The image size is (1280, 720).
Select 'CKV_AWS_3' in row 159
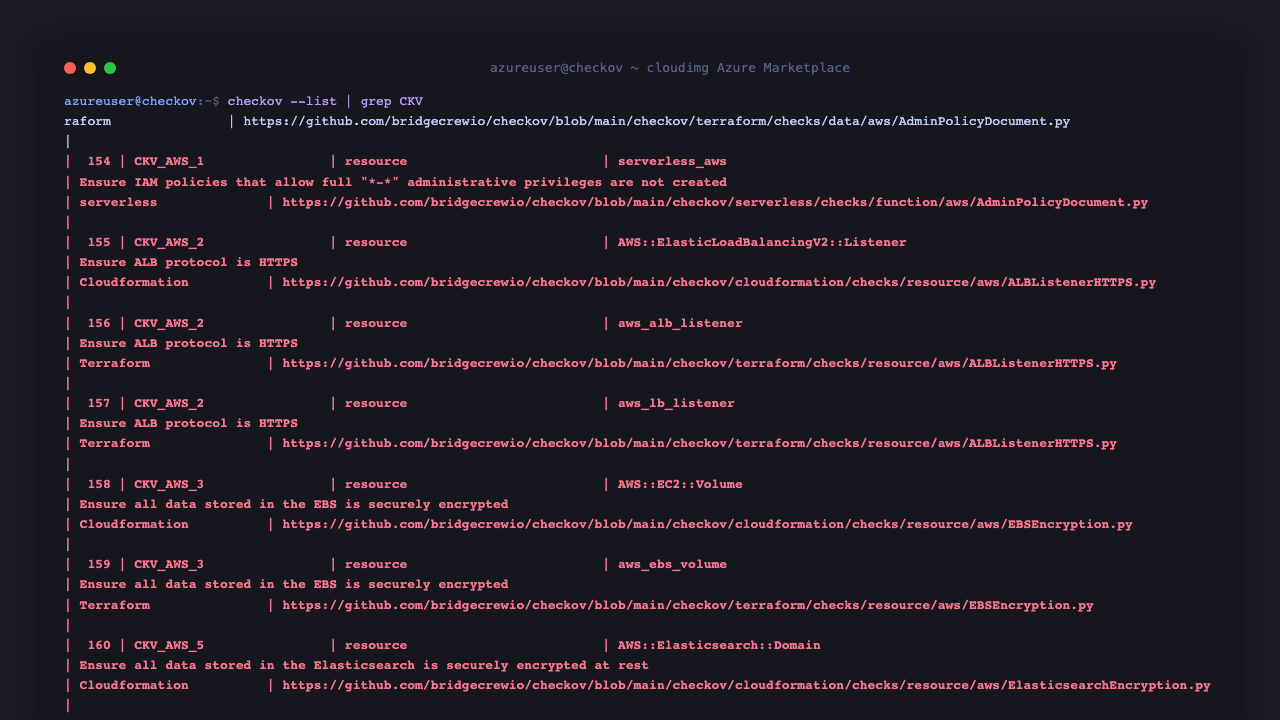pyautogui.click(x=169, y=564)
